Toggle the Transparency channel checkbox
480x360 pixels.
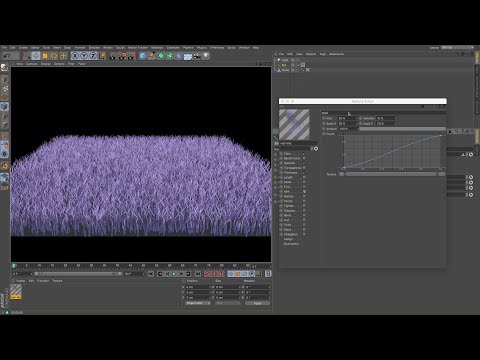pos(304,168)
